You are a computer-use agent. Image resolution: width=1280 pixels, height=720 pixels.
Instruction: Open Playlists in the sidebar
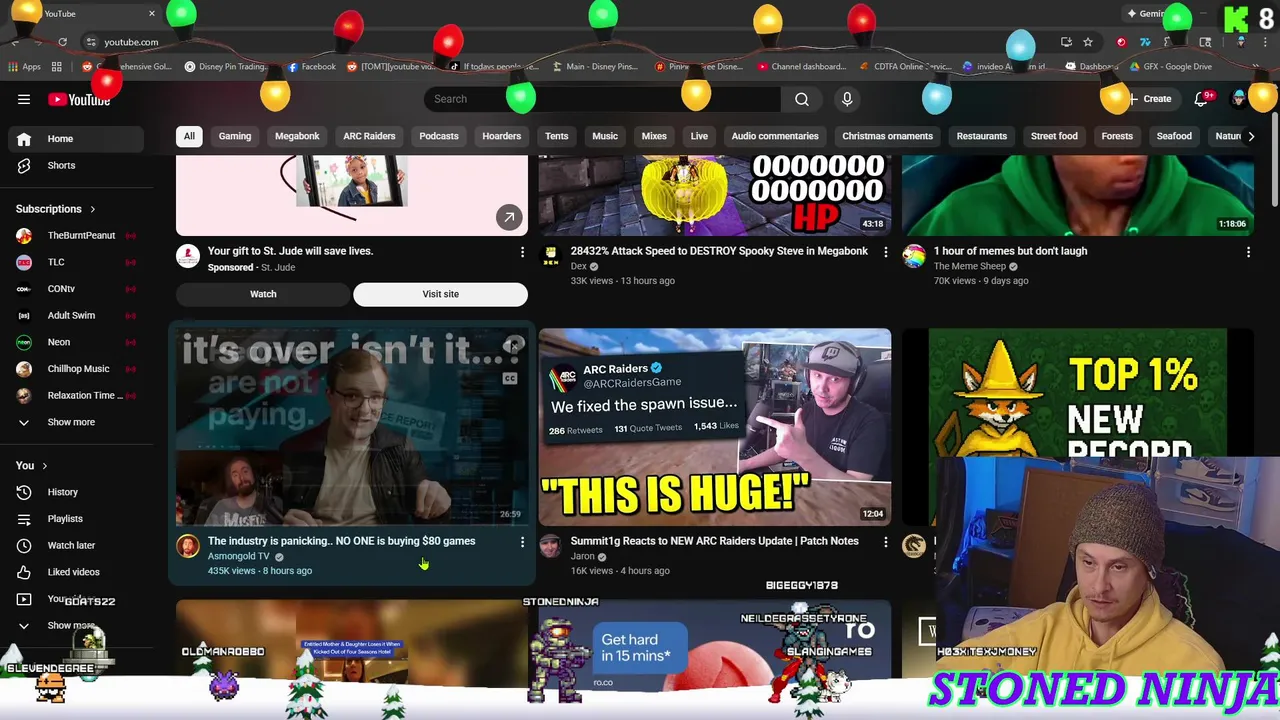(76, 519)
